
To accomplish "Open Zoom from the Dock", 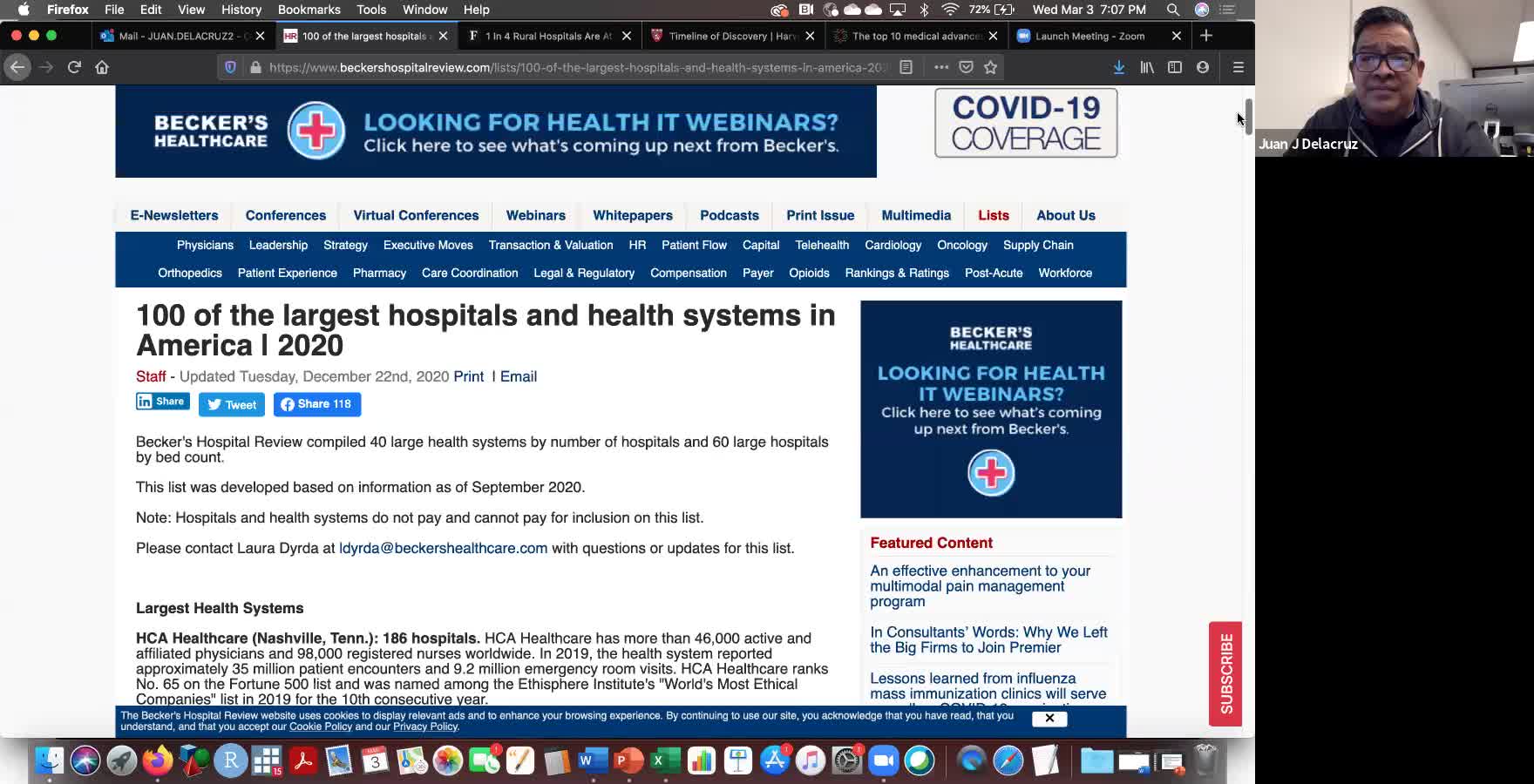I will [883, 760].
